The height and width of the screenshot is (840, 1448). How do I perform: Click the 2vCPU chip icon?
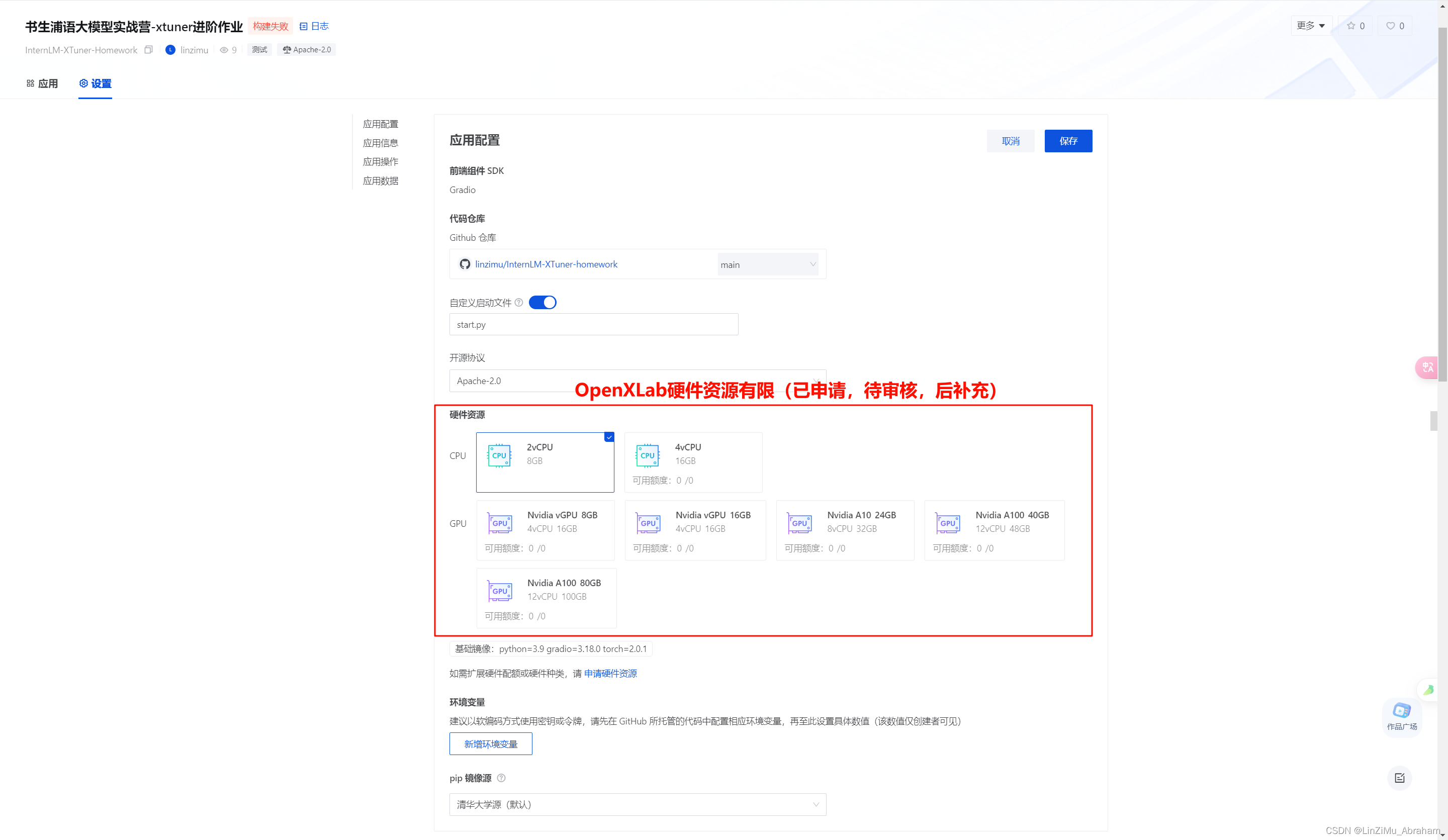click(499, 455)
